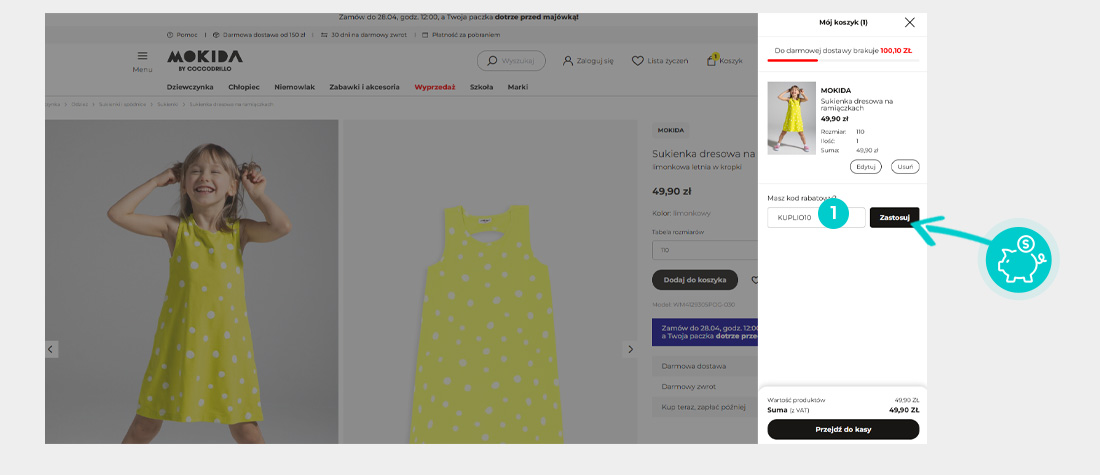Click the 100,10 ZŁ missing amount
Image resolution: width=1100 pixels, height=475 pixels.
[x=896, y=51]
